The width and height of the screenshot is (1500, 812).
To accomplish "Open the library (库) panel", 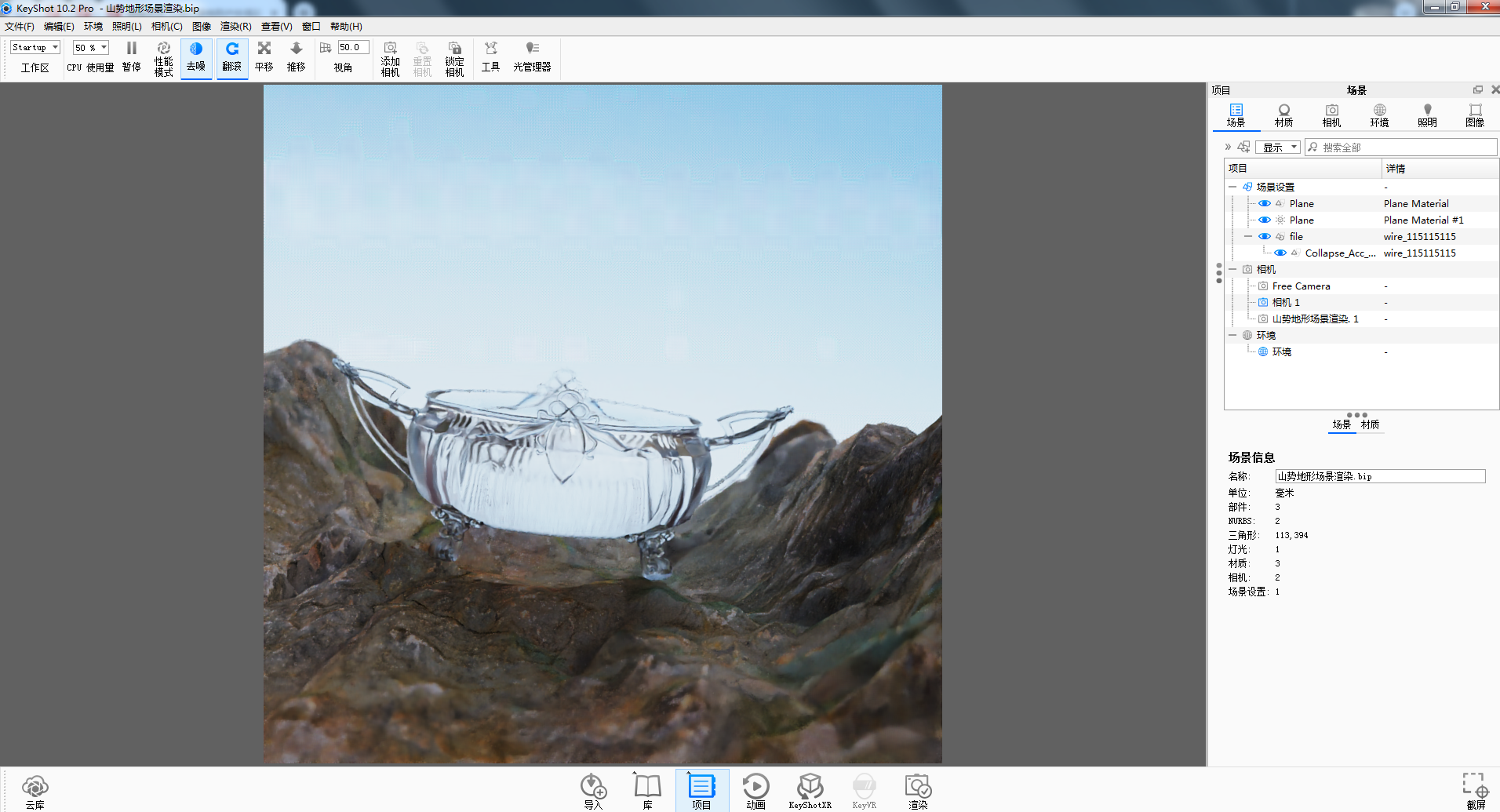I will 647,791.
